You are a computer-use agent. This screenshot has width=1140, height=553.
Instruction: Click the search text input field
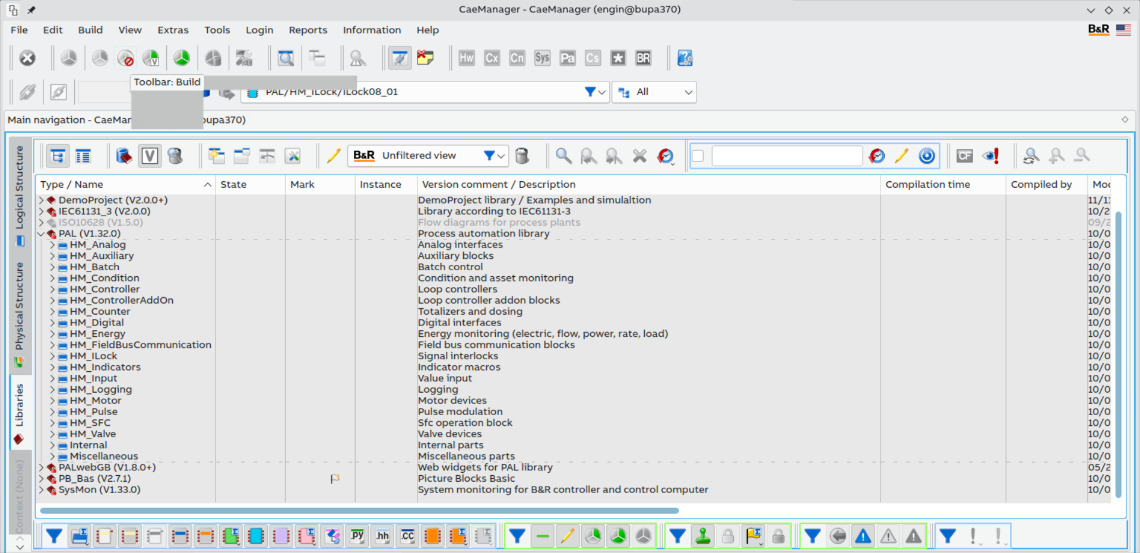click(786, 156)
